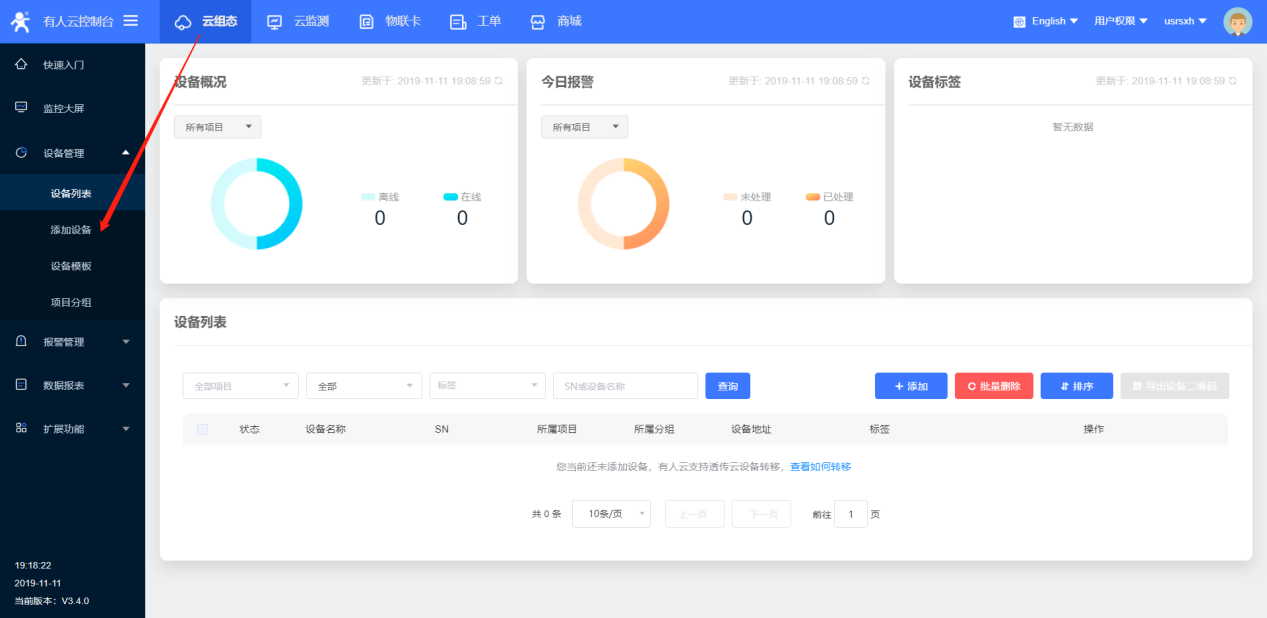Select 添加设备 in the sidebar
This screenshot has height=618, width=1267.
71,230
